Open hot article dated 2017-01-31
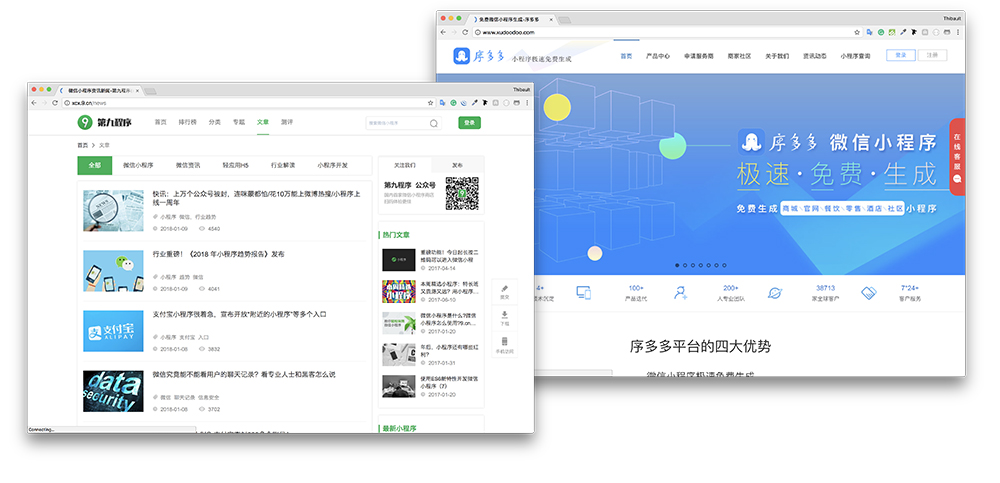This screenshot has height=483, width=1000. pos(430,355)
